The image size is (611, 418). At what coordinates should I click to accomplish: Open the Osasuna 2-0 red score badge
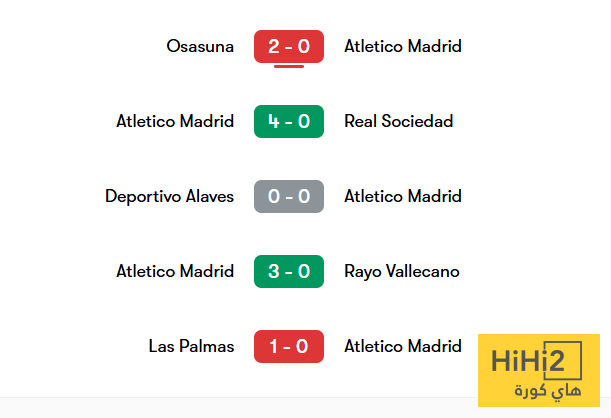pyautogui.click(x=289, y=46)
